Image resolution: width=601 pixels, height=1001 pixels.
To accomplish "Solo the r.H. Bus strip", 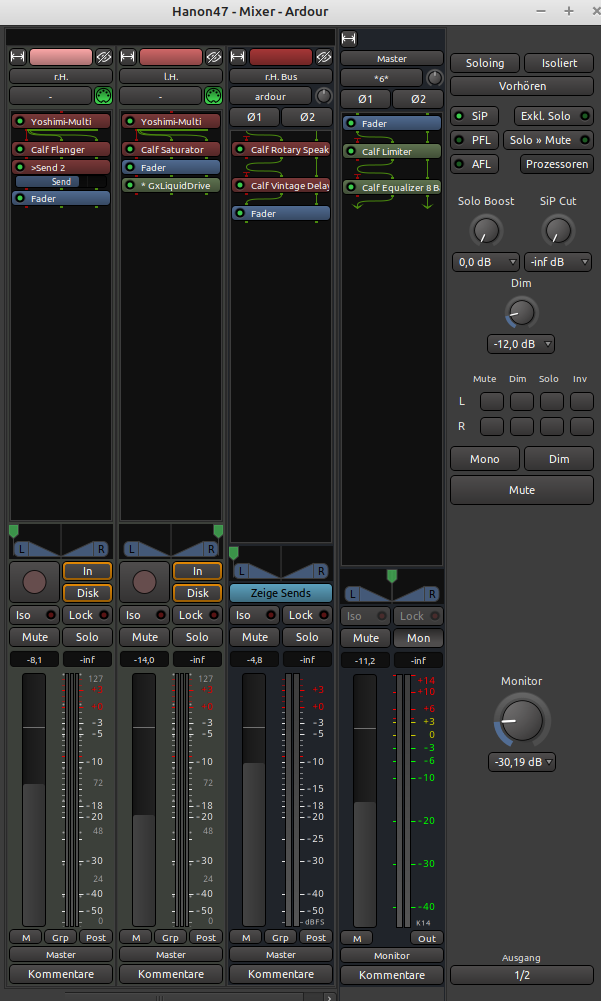I will tap(307, 637).
